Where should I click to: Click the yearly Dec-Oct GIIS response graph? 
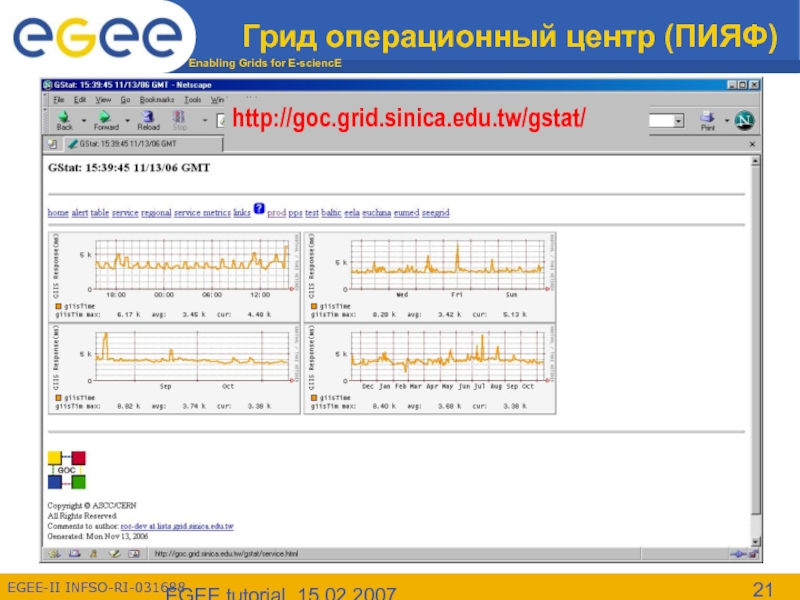(430, 368)
